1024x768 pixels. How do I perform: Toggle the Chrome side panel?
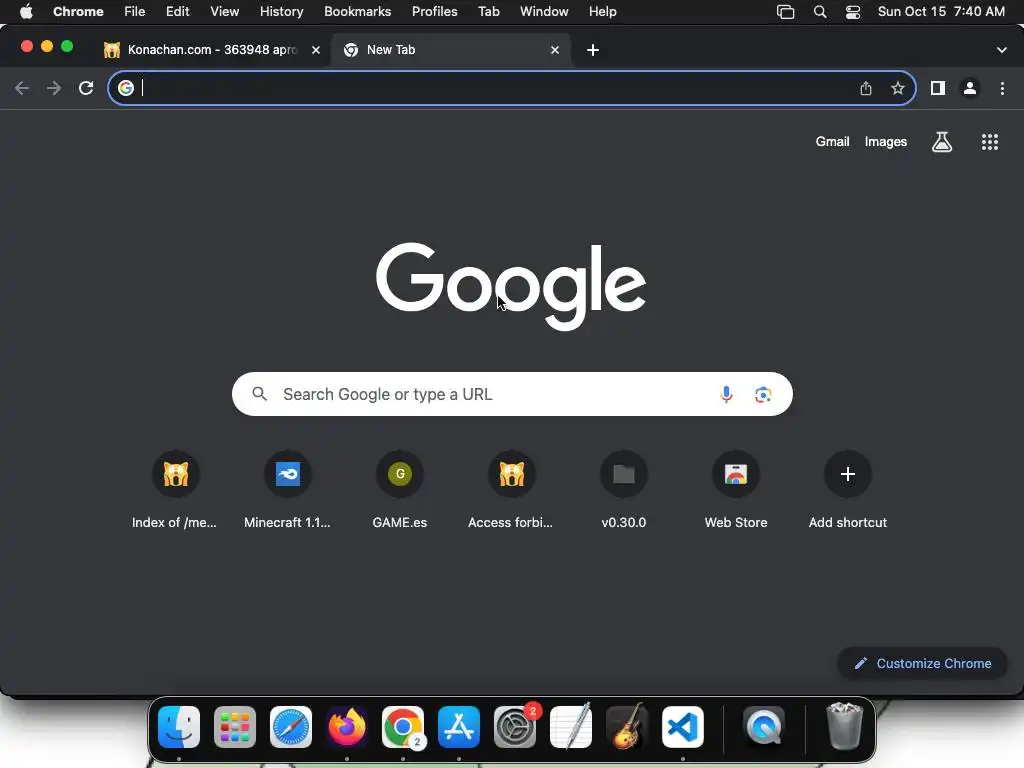pos(938,88)
